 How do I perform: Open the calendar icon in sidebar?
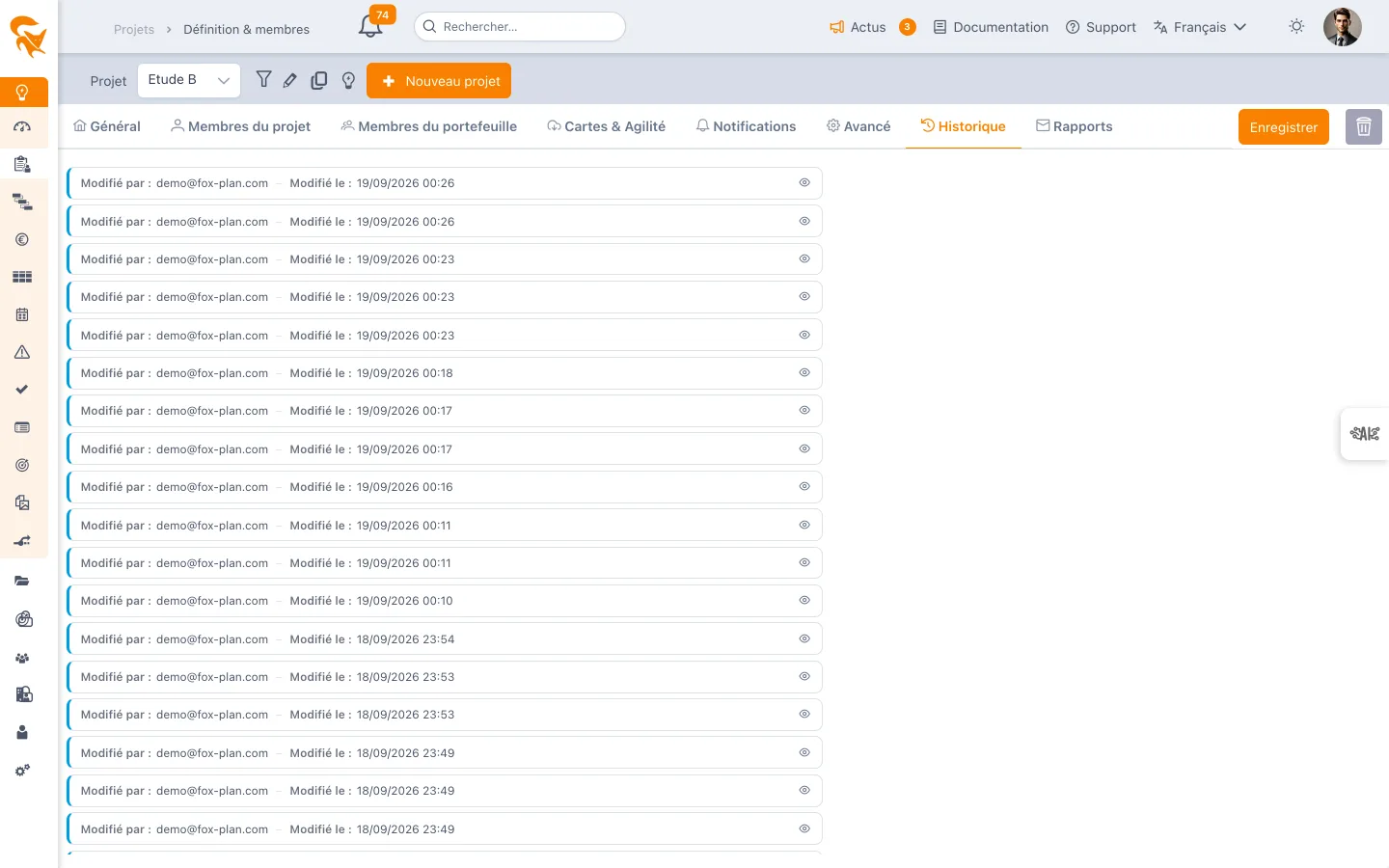(x=22, y=315)
